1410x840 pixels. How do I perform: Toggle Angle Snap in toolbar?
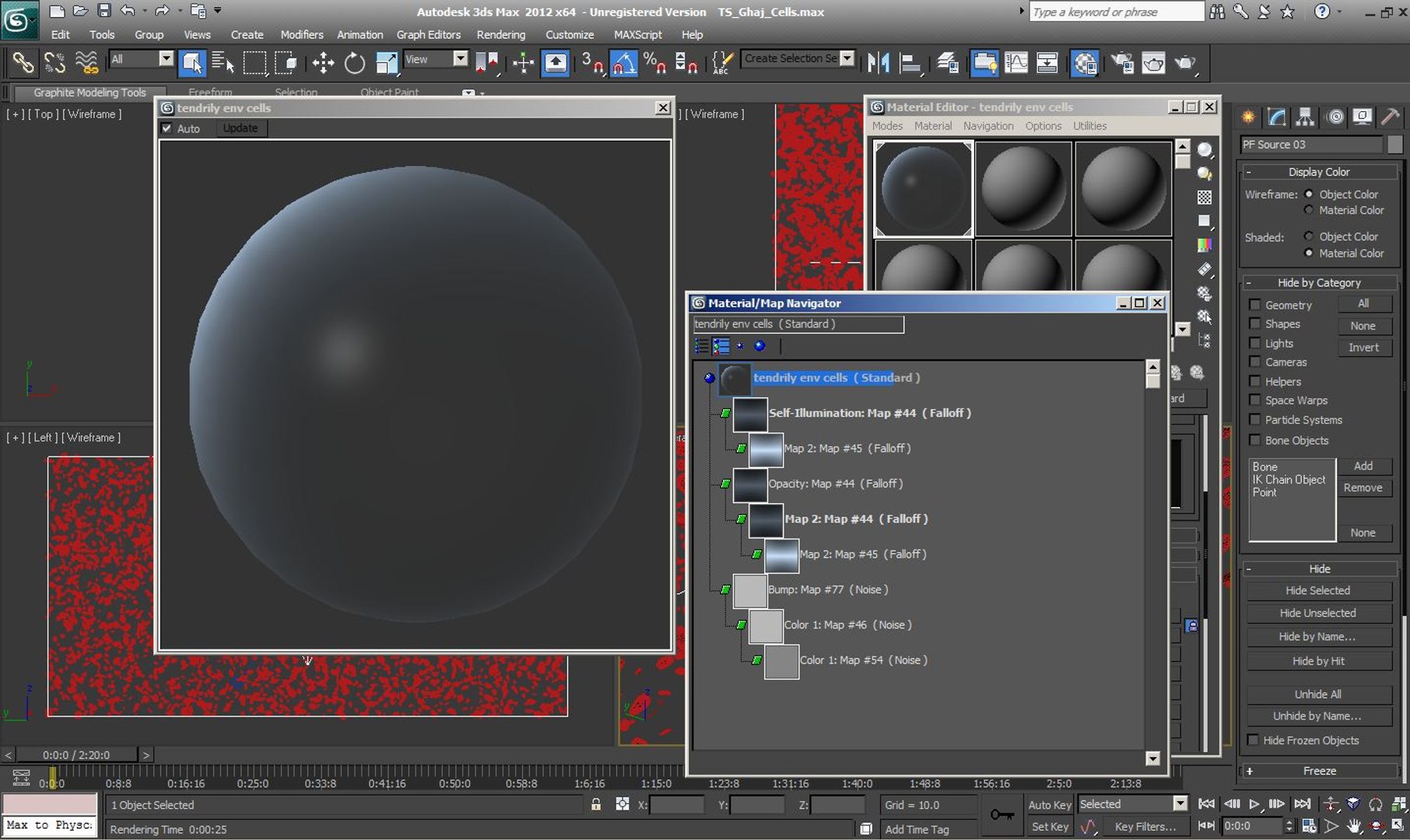pos(623,63)
